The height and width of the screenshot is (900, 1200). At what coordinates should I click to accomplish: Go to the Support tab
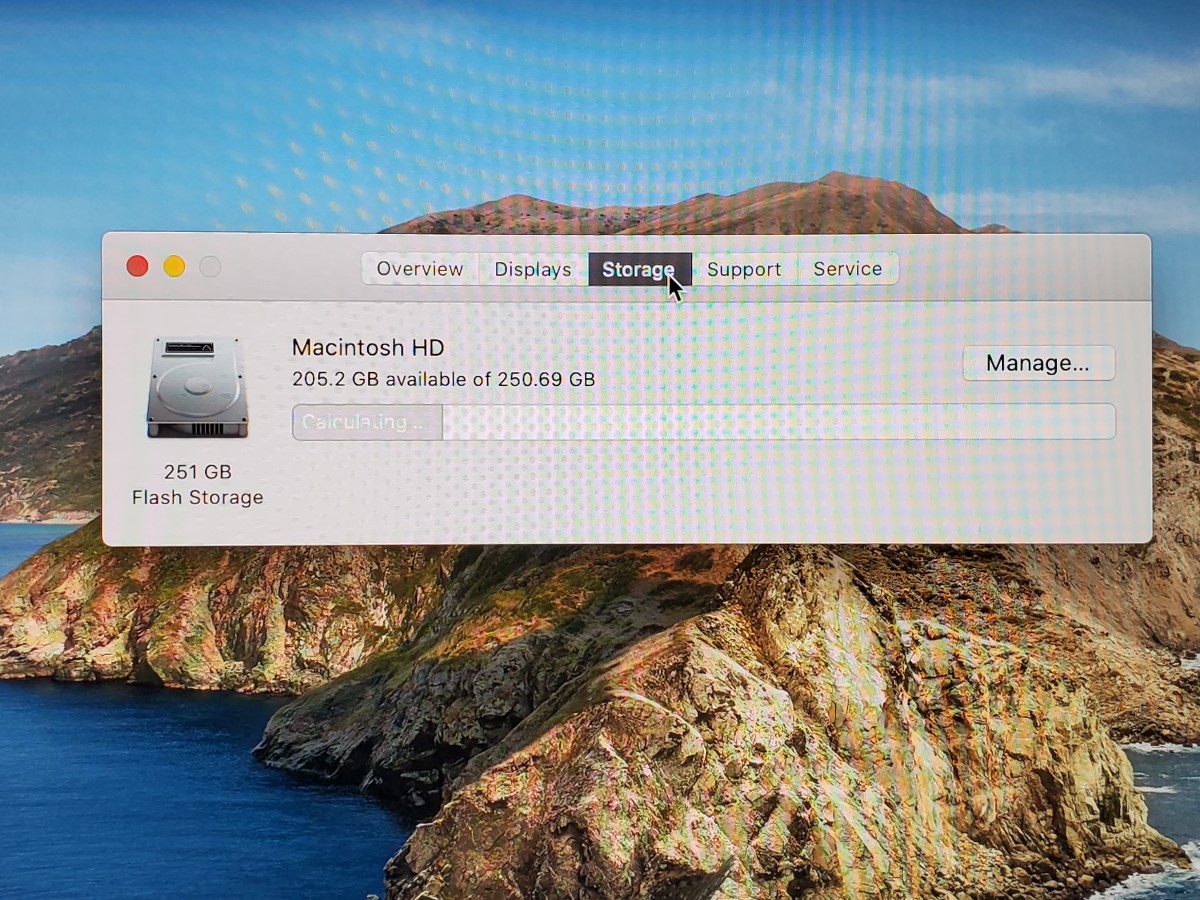point(743,269)
